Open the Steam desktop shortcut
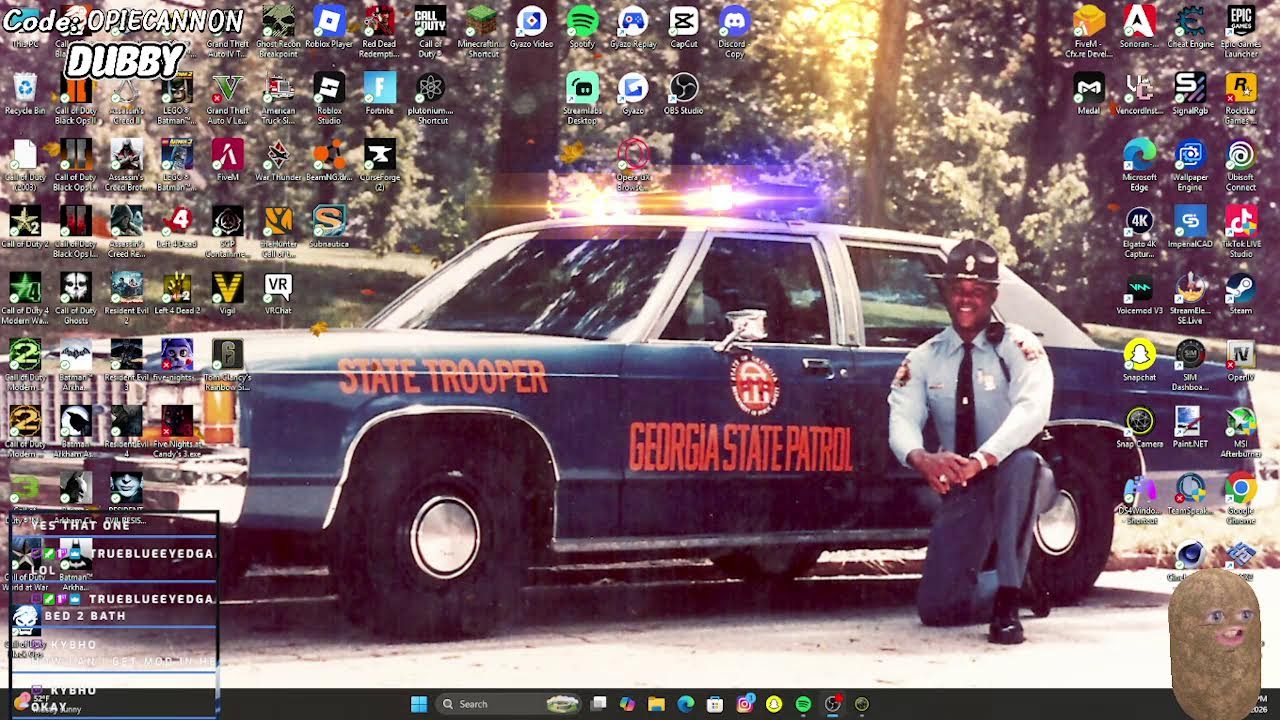Screen dimensions: 1280x720 click(x=1240, y=293)
